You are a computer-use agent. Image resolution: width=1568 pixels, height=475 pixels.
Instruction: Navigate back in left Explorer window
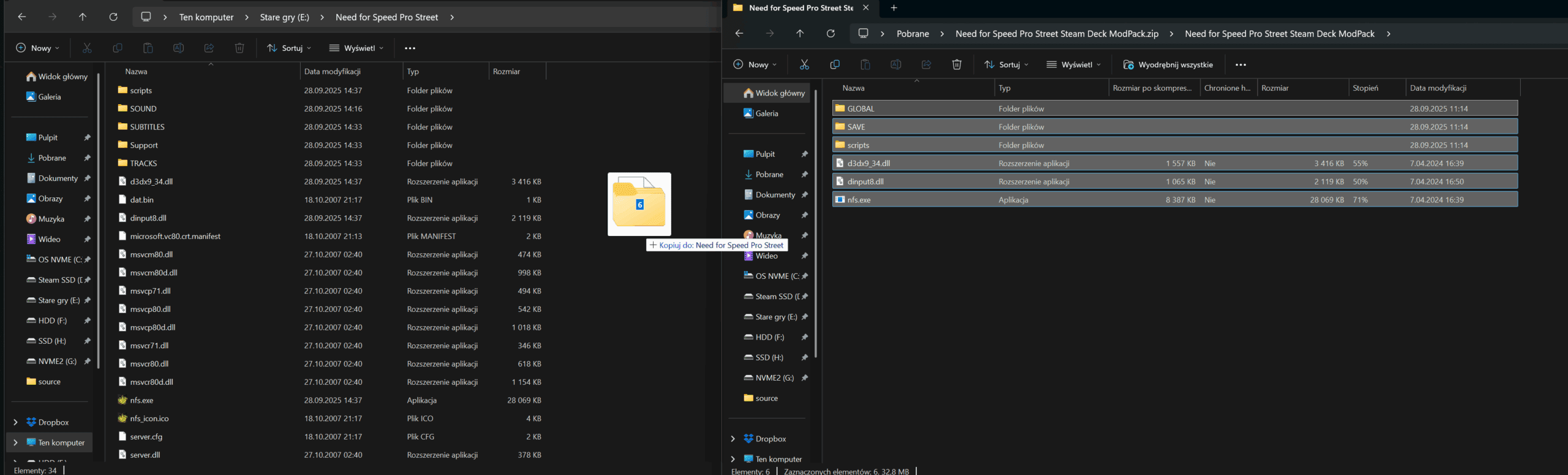(x=22, y=17)
